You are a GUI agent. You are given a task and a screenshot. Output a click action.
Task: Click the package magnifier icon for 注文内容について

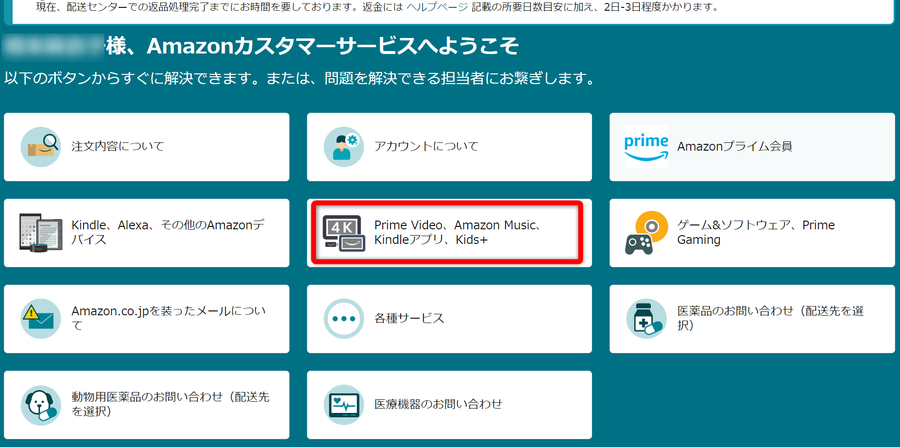41,147
